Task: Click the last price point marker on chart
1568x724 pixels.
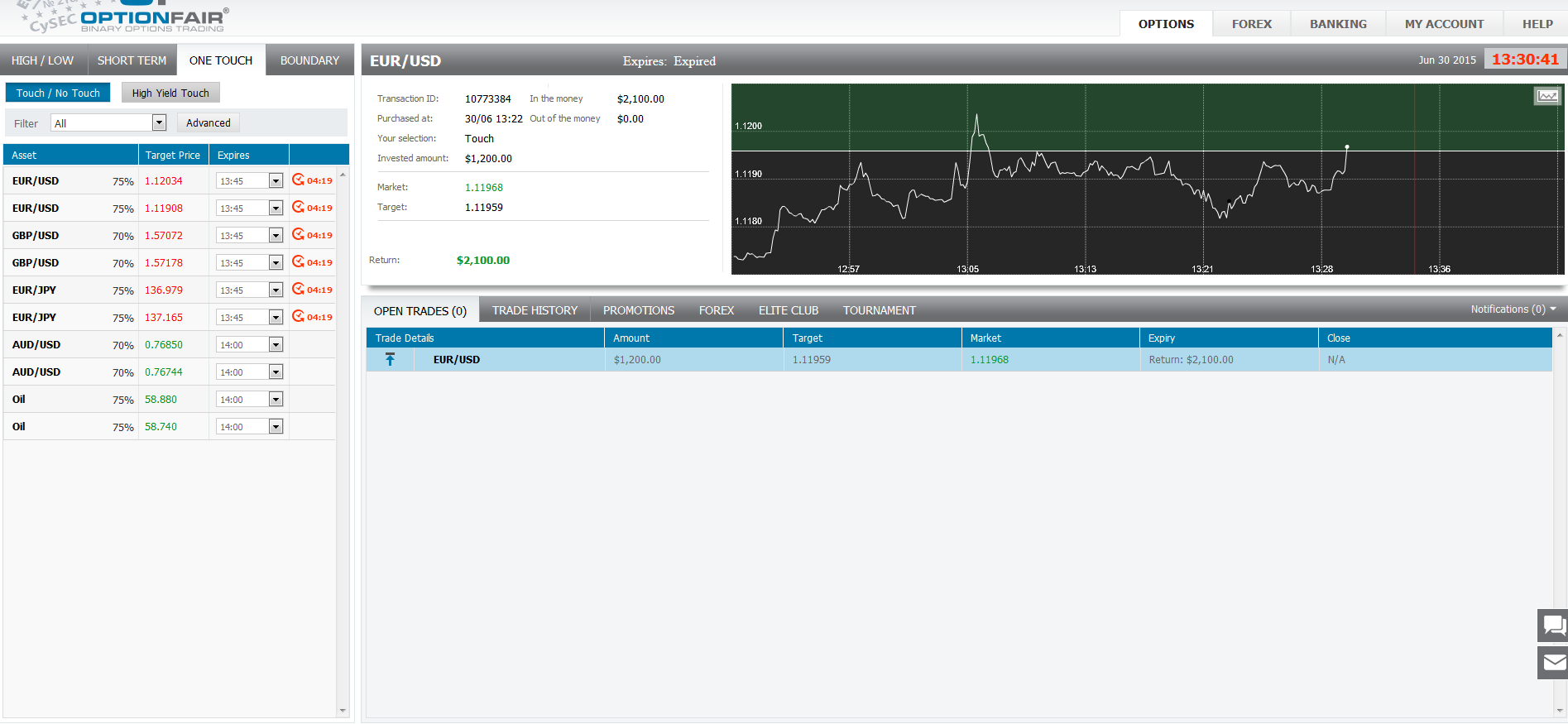Action: 1347,146
